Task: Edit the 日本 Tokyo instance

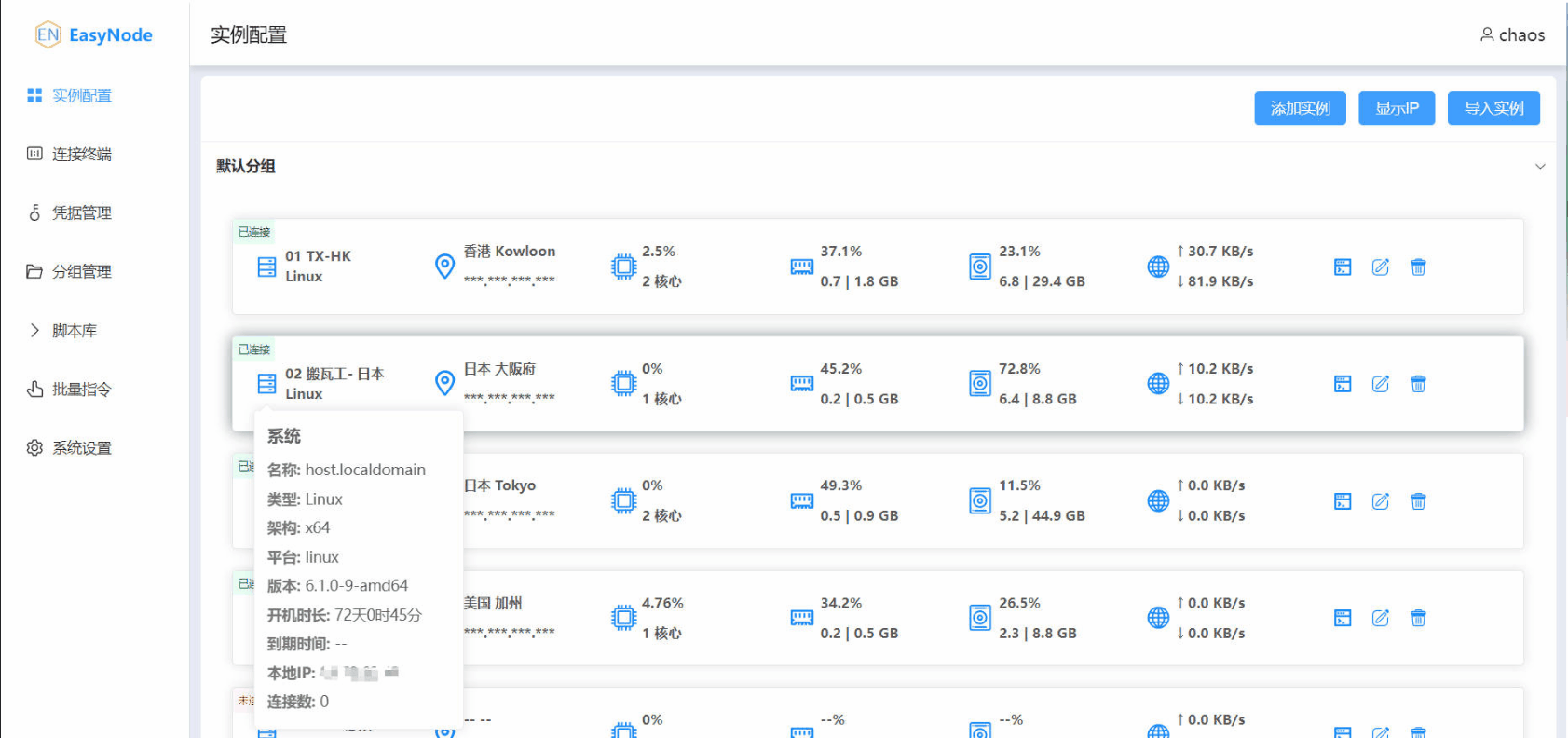Action: tap(1381, 501)
